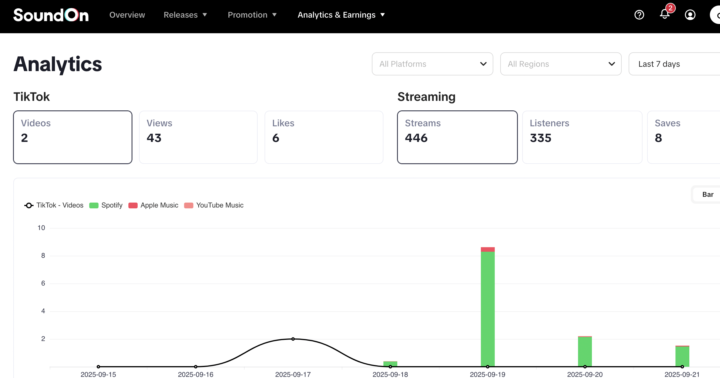720x378 pixels.
Task: Open notifications bell with 2 badge
Action: tap(665, 14)
